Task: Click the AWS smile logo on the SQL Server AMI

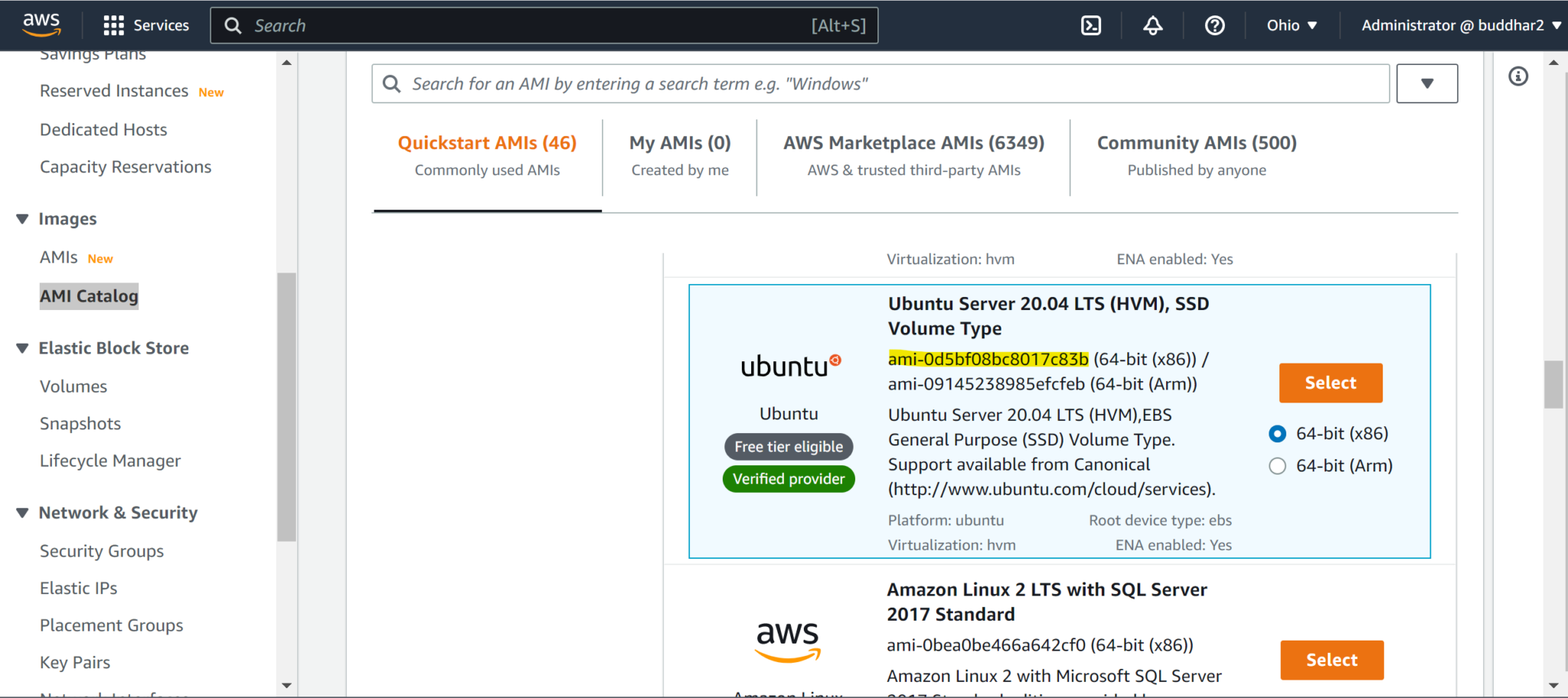Action: tap(786, 643)
